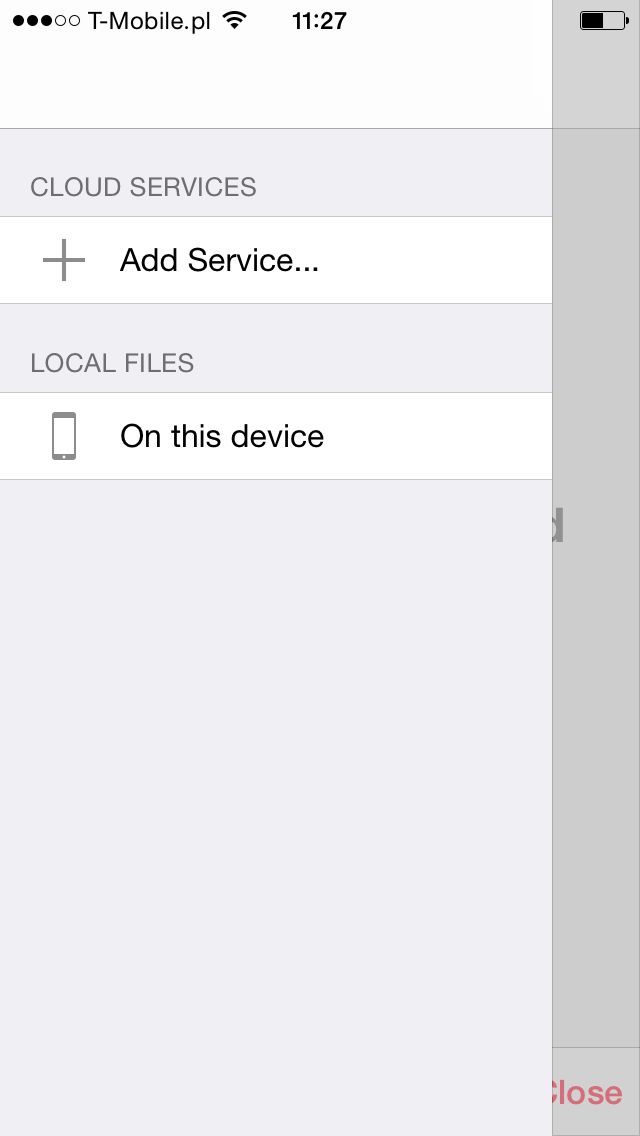This screenshot has width=640, height=1136.
Task: Tap the plus icon next to Add Service
Action: (64, 259)
